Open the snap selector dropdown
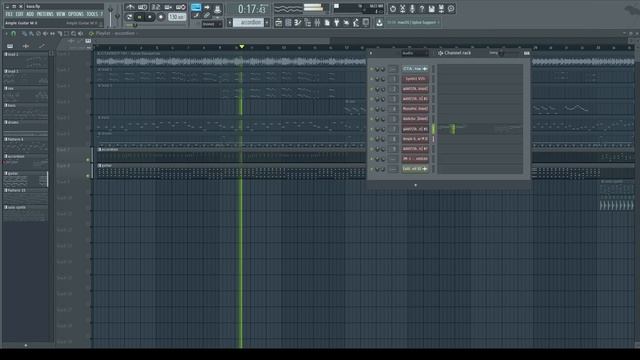The image size is (640, 360). [x=212, y=24]
